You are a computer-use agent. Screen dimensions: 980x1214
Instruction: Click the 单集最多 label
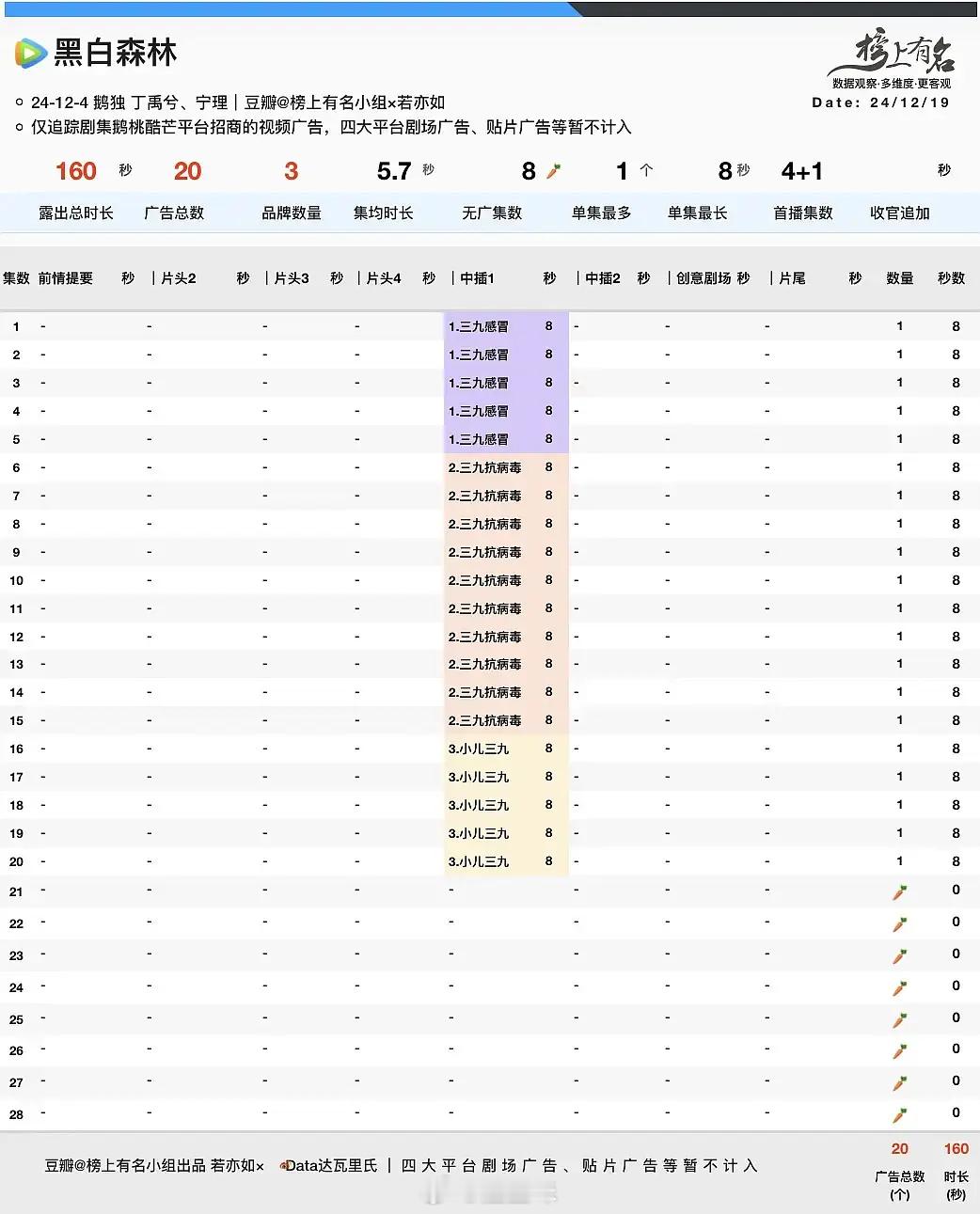pos(602,213)
